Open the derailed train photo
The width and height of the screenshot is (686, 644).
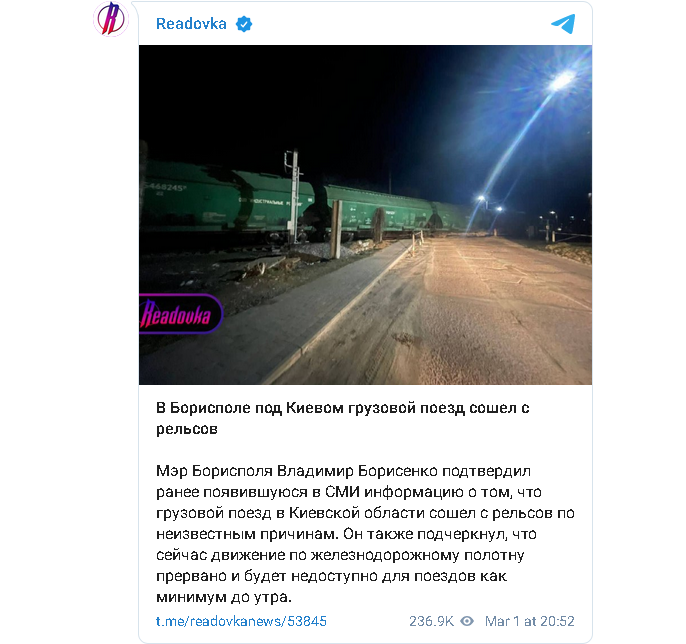point(365,215)
